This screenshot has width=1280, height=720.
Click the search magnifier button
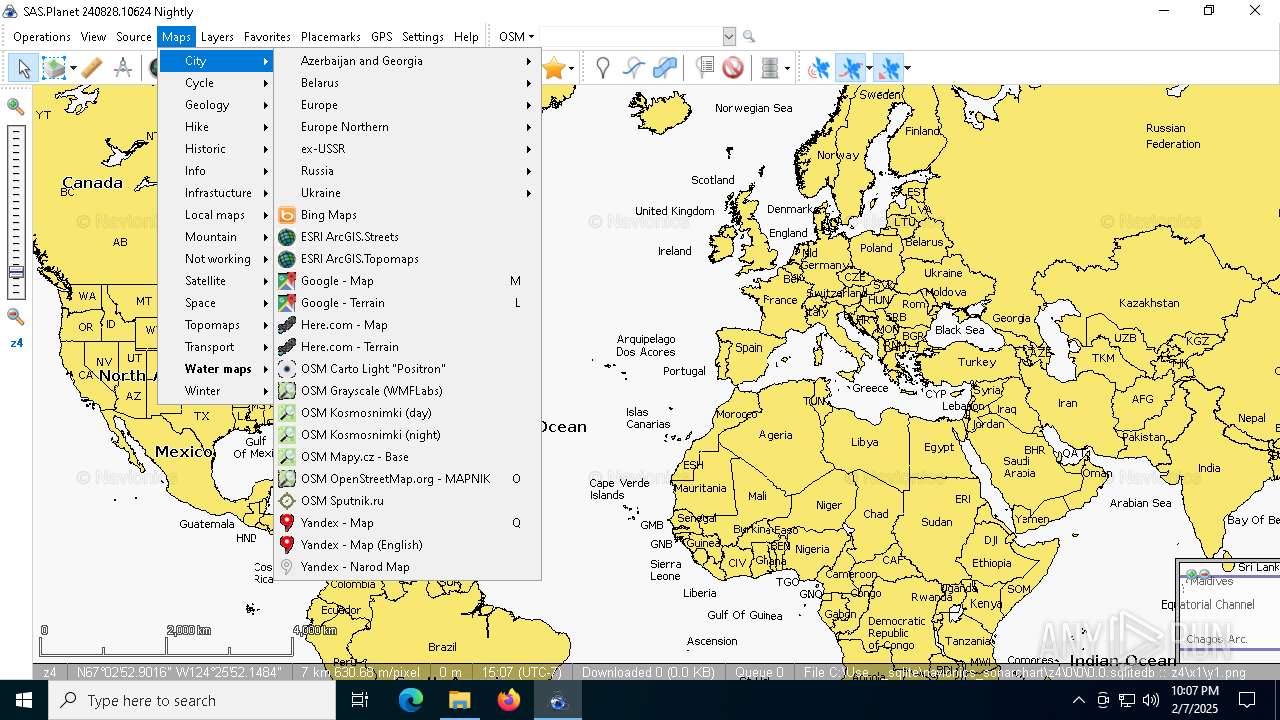click(x=749, y=36)
